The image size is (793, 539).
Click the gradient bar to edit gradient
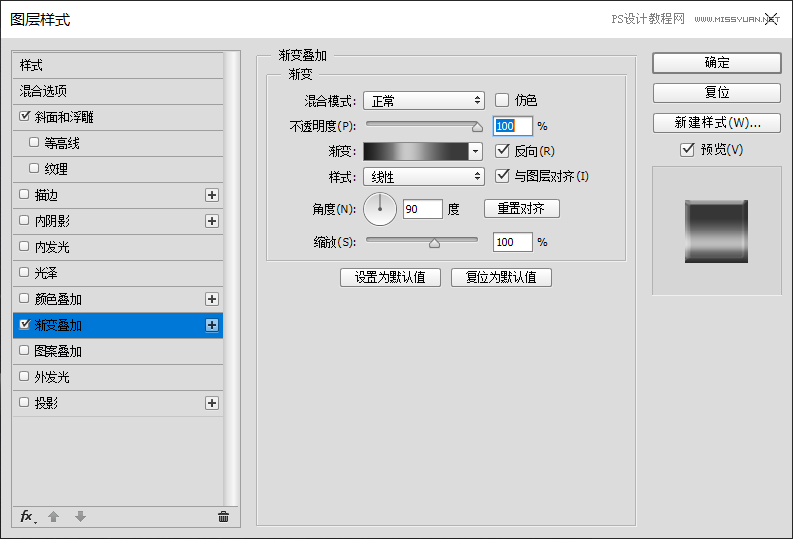coord(416,151)
